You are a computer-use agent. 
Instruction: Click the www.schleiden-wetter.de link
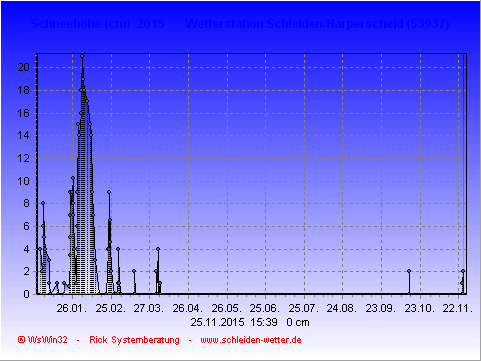click(251, 340)
